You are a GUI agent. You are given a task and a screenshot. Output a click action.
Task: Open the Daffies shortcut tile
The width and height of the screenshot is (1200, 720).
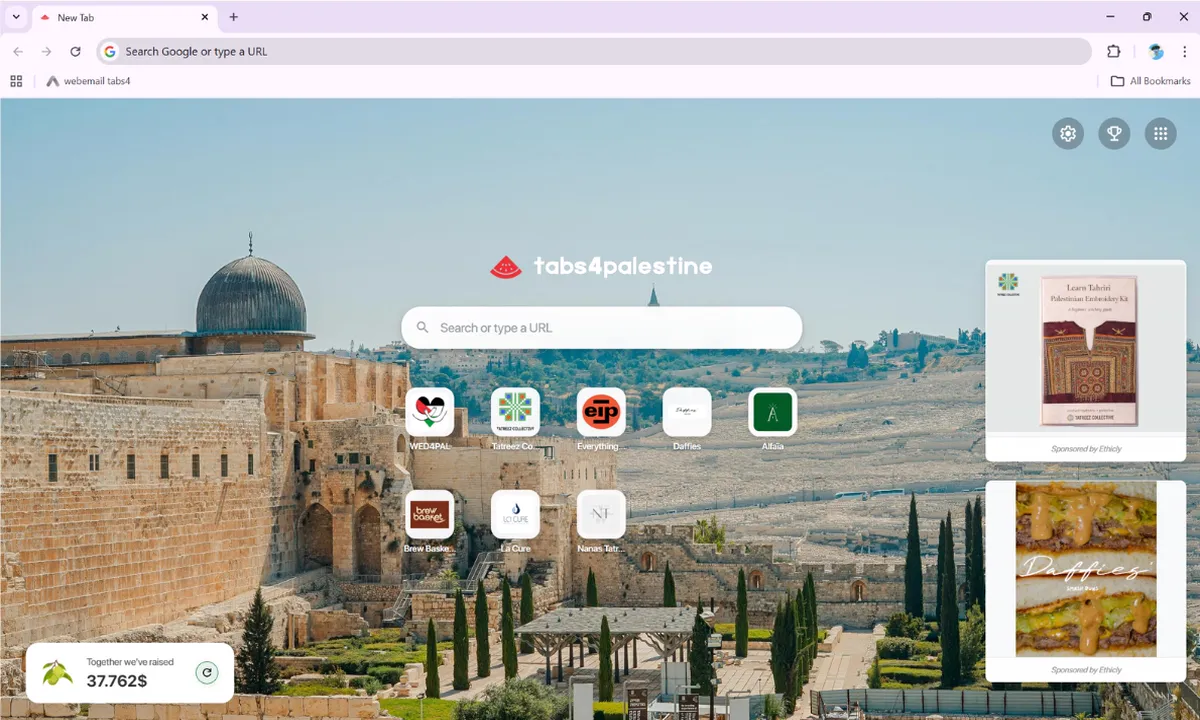687,413
